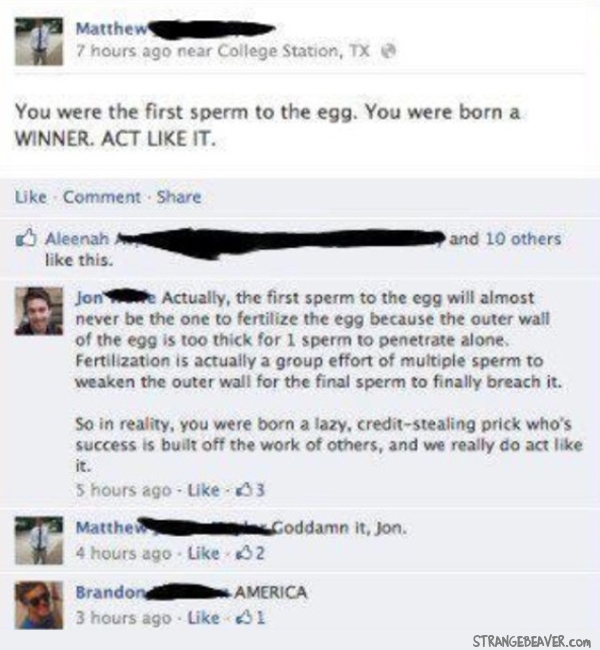Click the thumbs-up icon next to Aleenah
Image resolution: width=600 pixels, height=650 pixels.
27,238
